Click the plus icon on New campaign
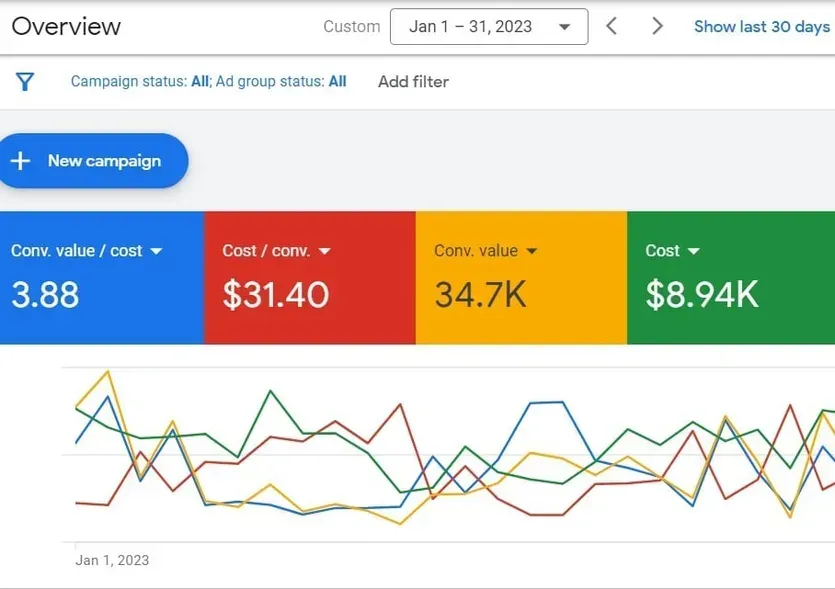Screen dimensions: 835x589 tap(20, 161)
